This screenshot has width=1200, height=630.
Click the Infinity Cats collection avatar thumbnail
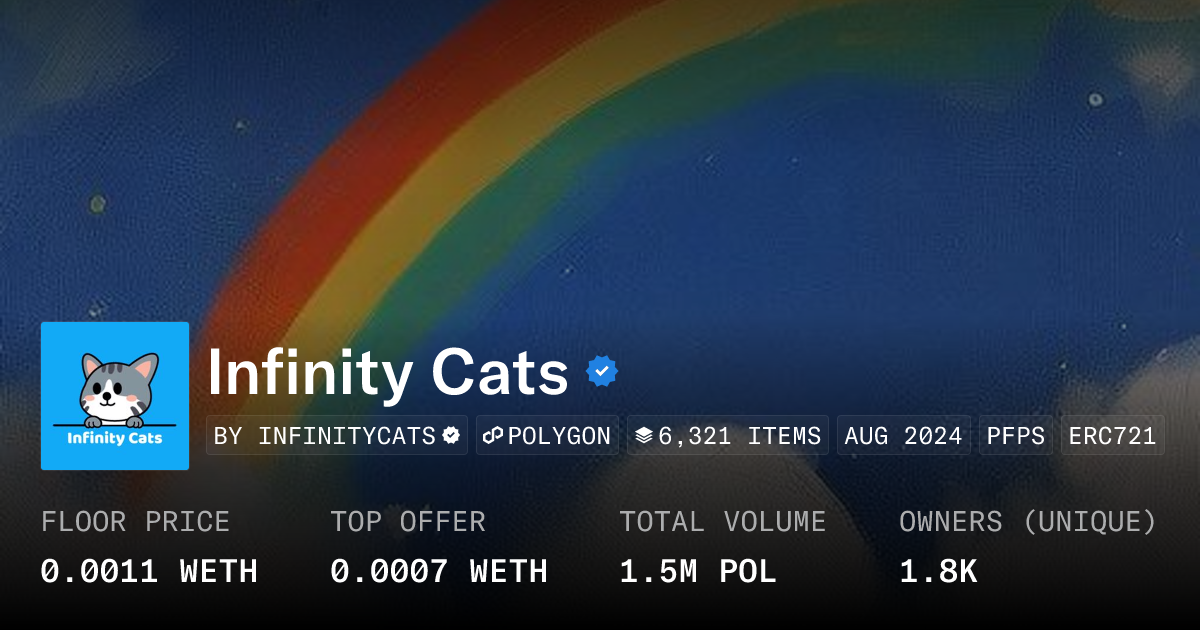click(115, 396)
